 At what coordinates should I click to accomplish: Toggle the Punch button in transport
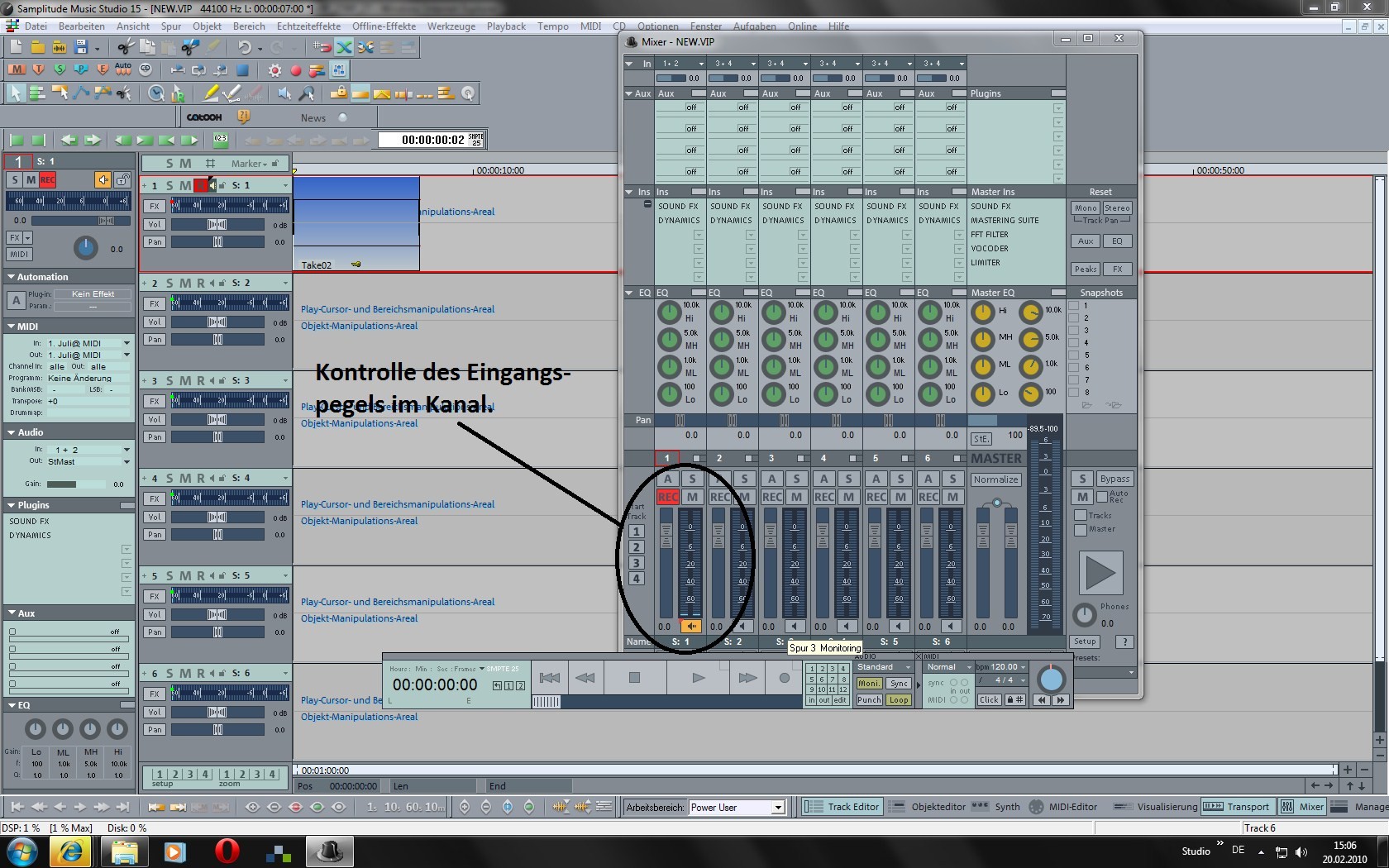[x=869, y=699]
